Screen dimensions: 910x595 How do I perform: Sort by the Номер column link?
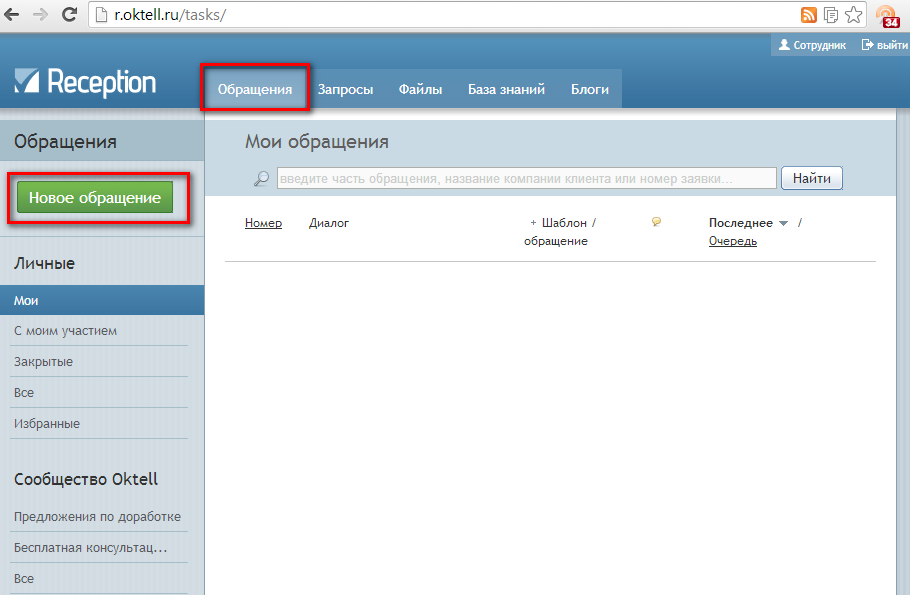263,223
